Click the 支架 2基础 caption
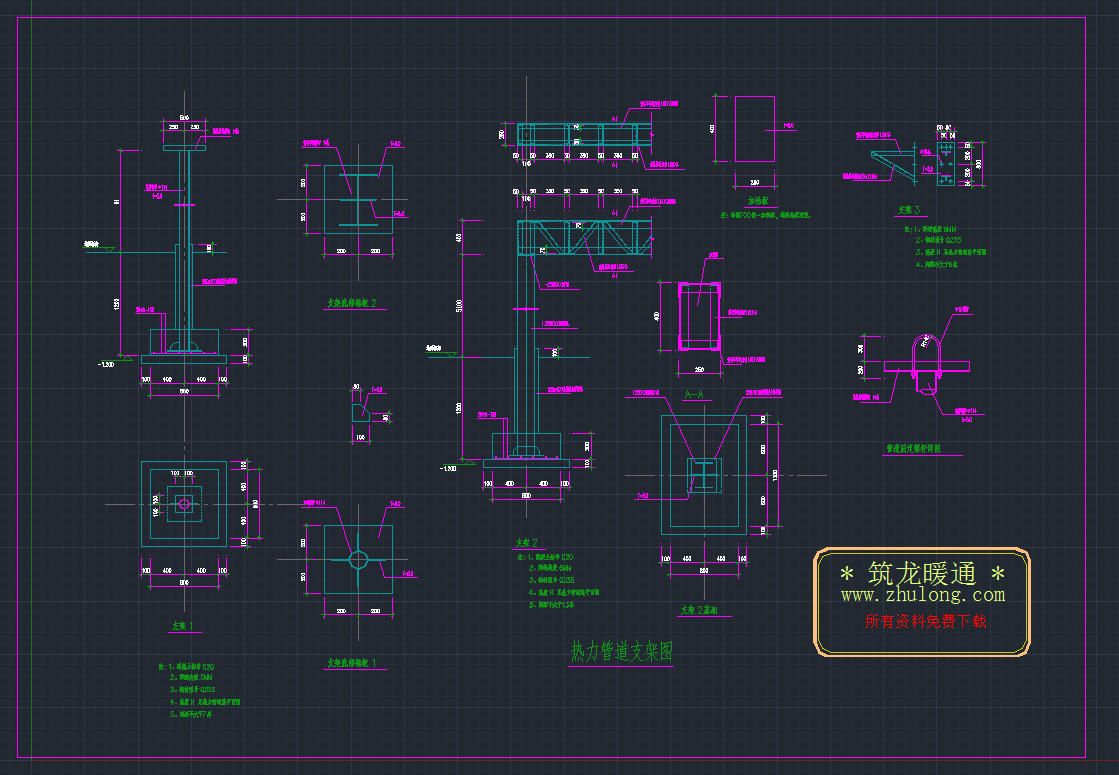Screen dimensions: 1119x775 (701, 609)
